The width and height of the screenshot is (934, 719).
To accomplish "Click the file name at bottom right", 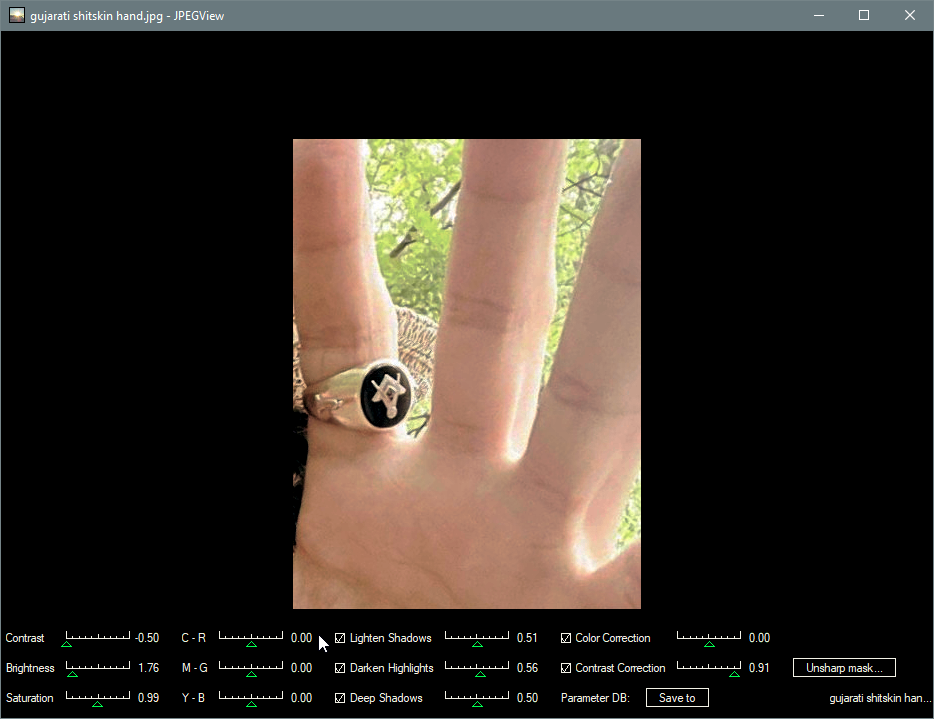I will point(880,698).
